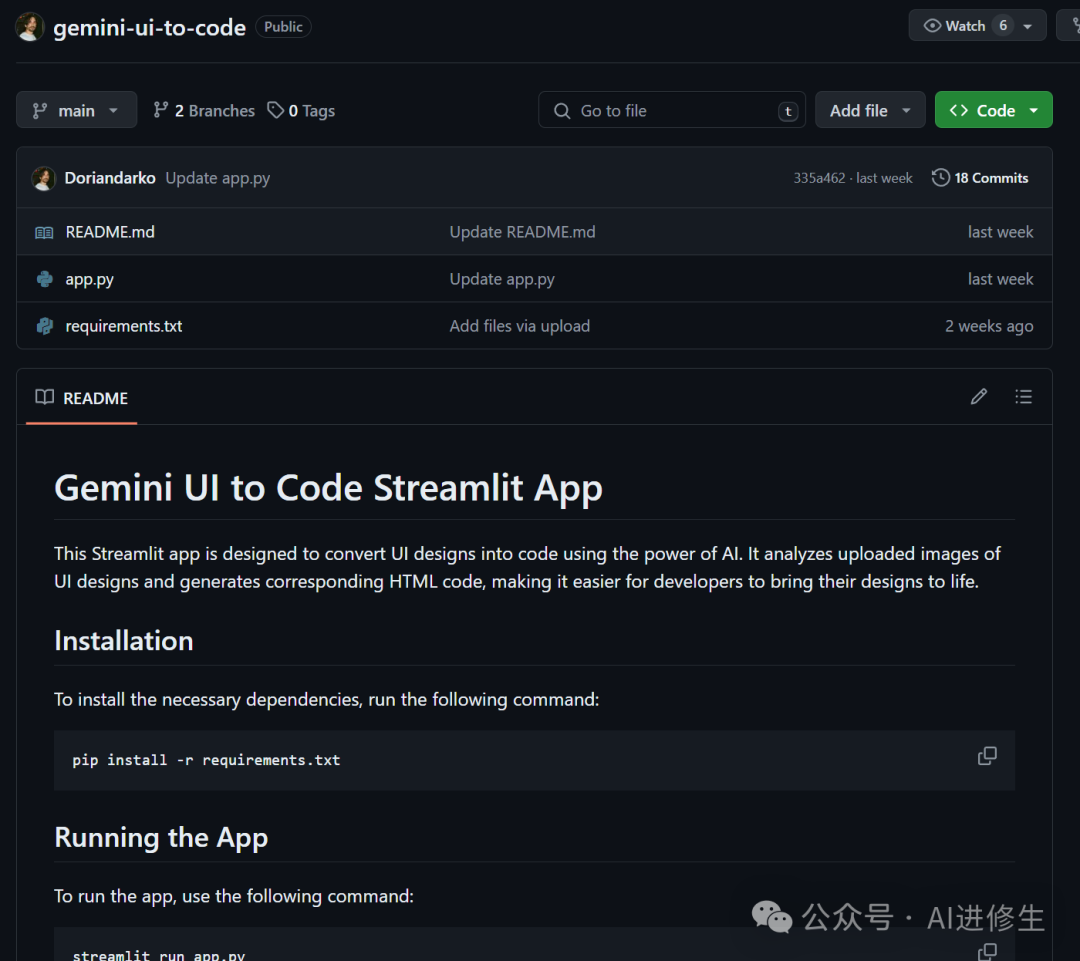This screenshot has height=961, width=1080.
Task: Select the README tab
Action: coord(81,398)
